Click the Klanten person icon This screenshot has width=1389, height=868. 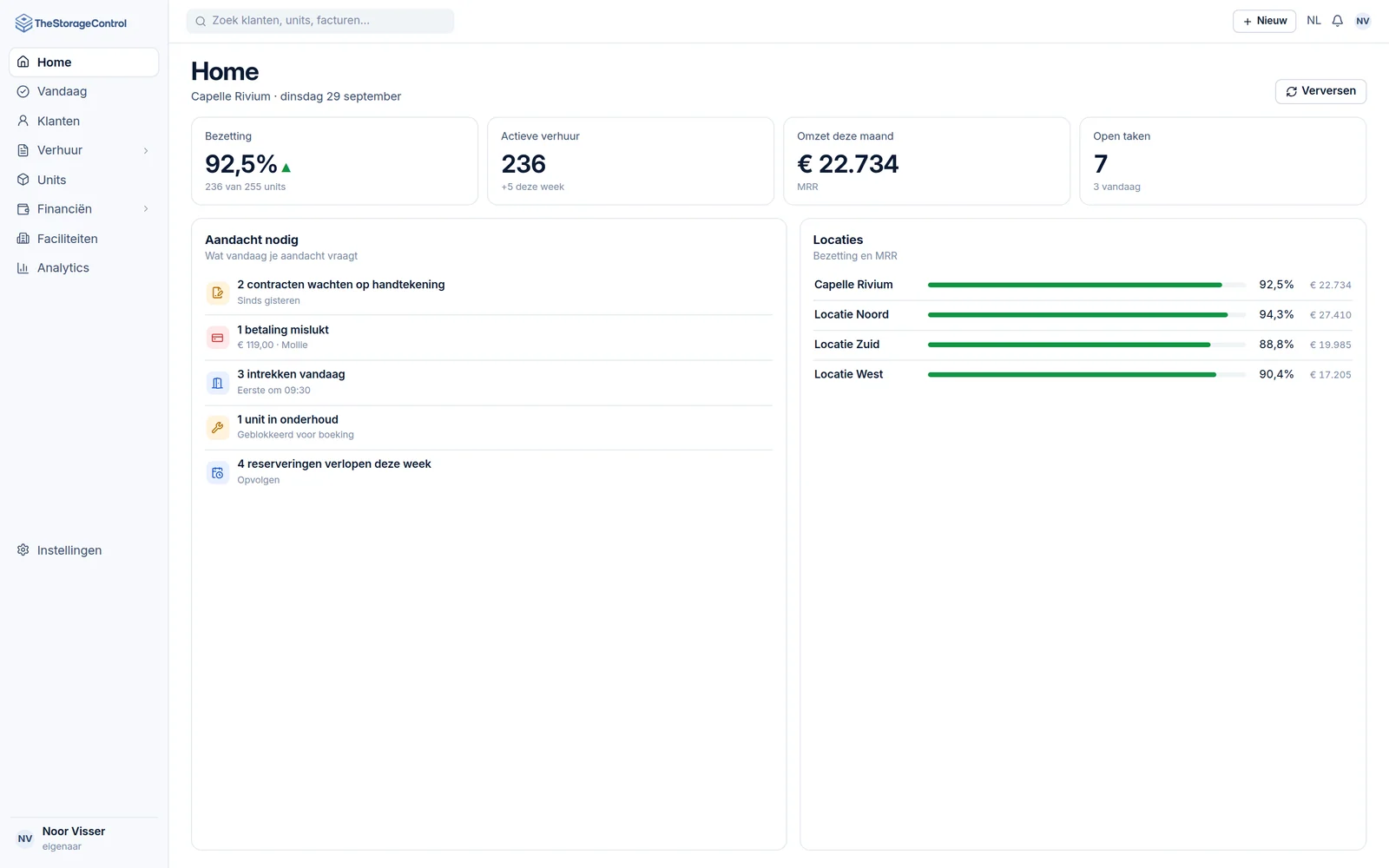(x=23, y=121)
